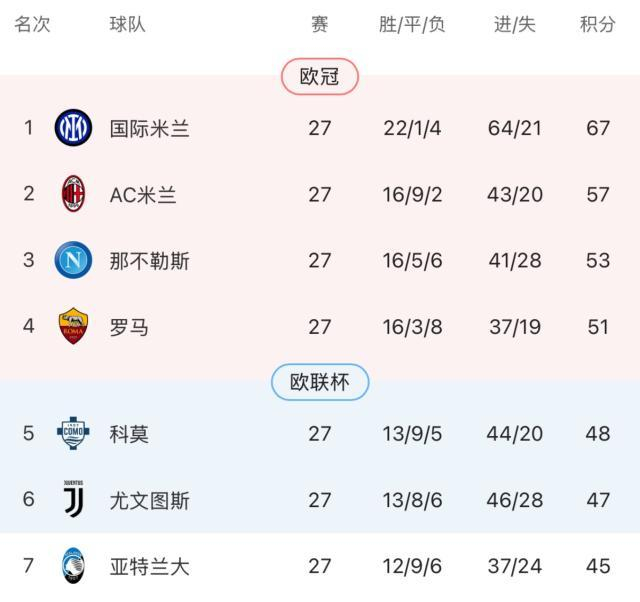Click the AC Milan club crest
Screen dimensions: 640x602
74,194
